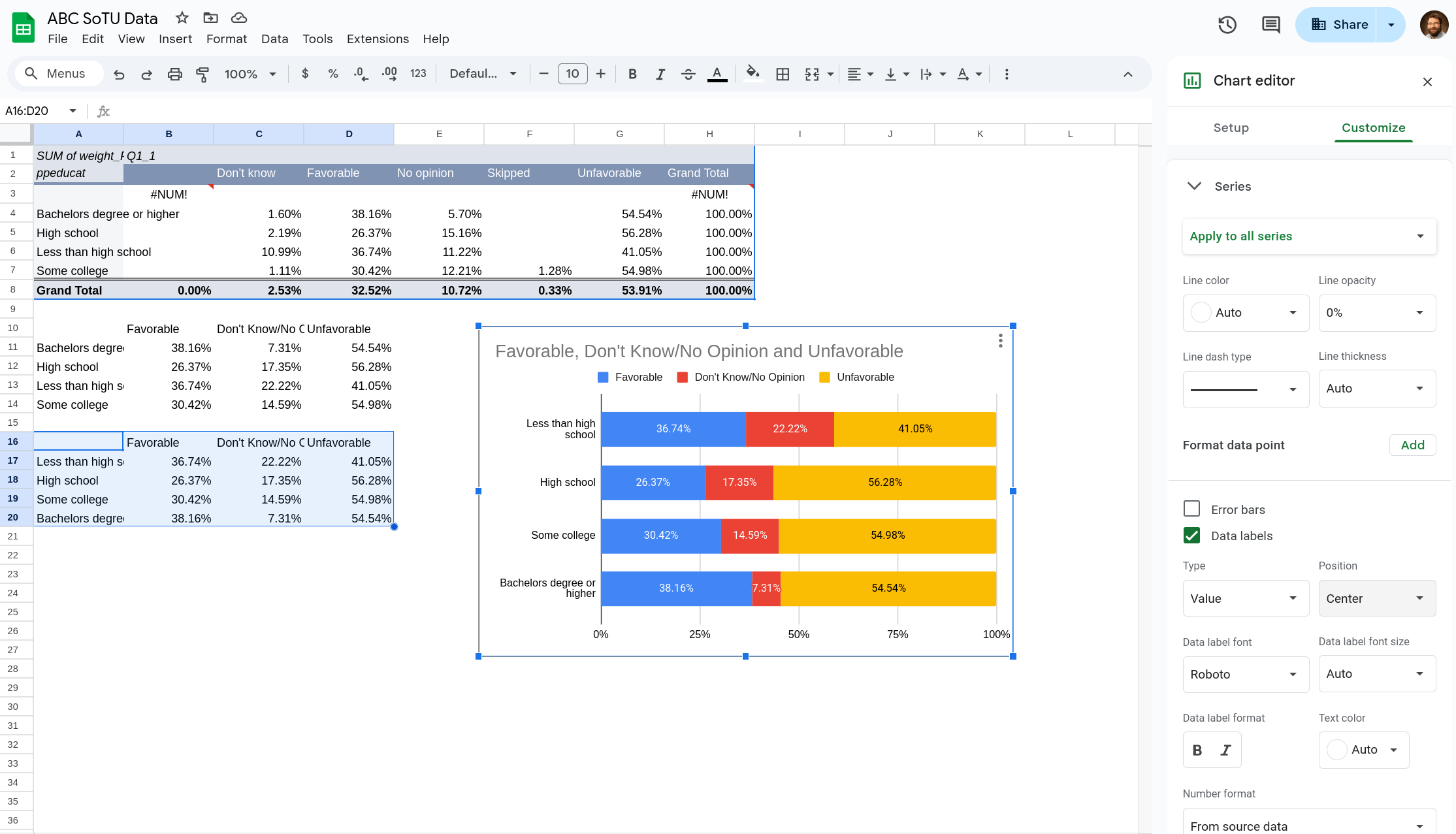Click chart's three-dot options menu

pyautogui.click(x=1000, y=341)
